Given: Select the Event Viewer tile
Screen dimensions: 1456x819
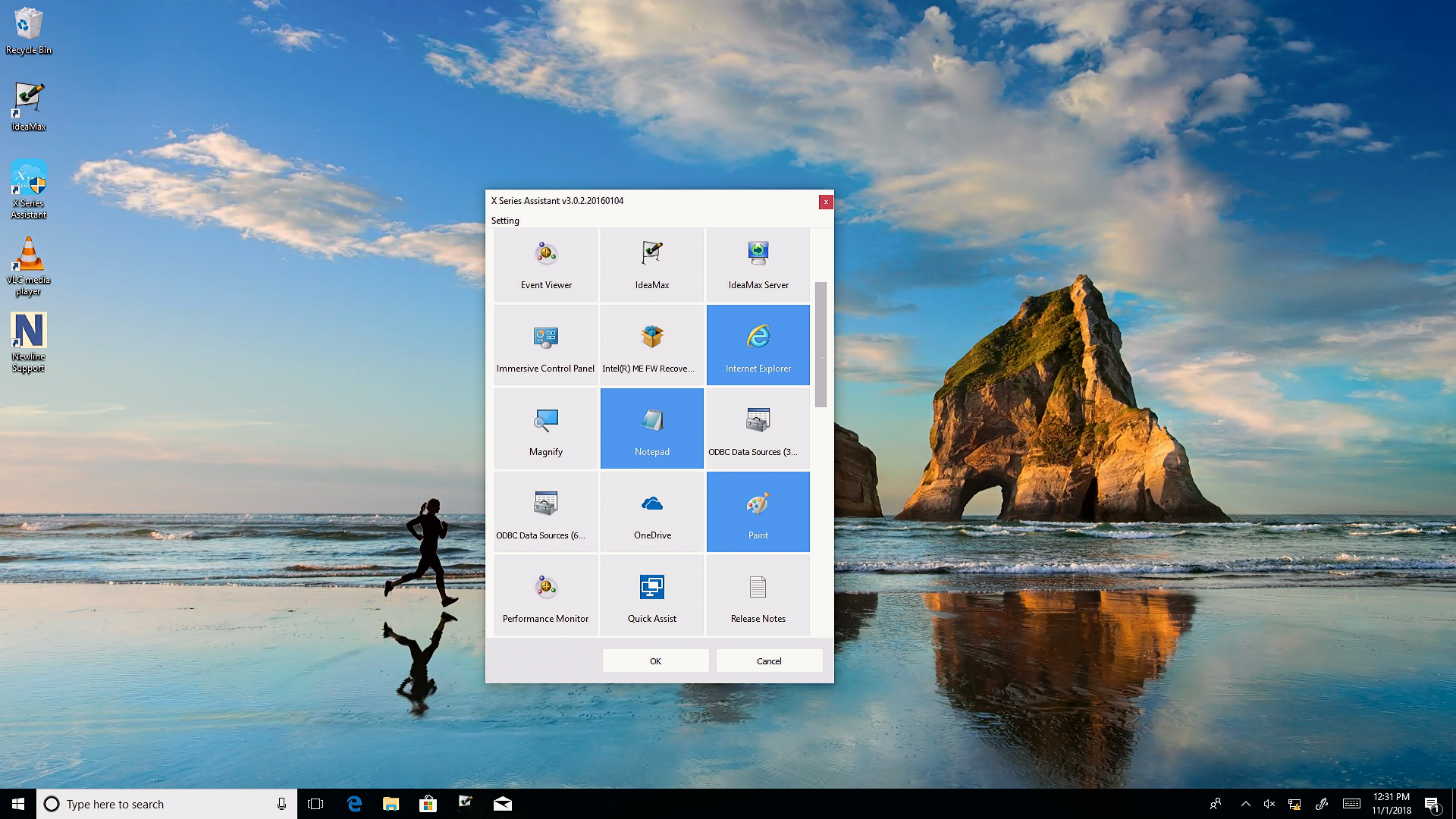Looking at the screenshot, I should [x=546, y=264].
